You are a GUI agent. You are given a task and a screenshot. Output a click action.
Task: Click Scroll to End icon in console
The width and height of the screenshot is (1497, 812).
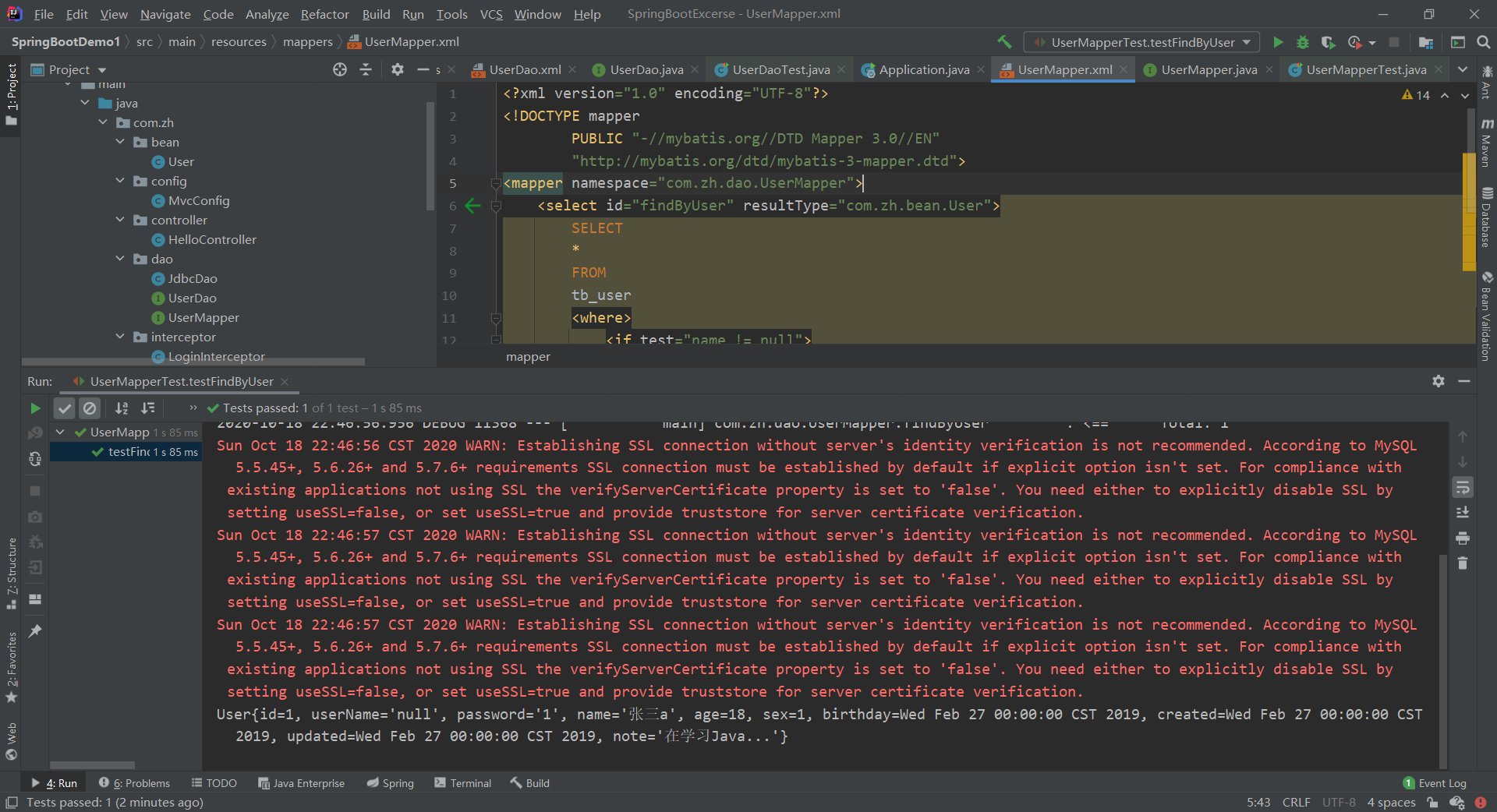[x=1463, y=513]
